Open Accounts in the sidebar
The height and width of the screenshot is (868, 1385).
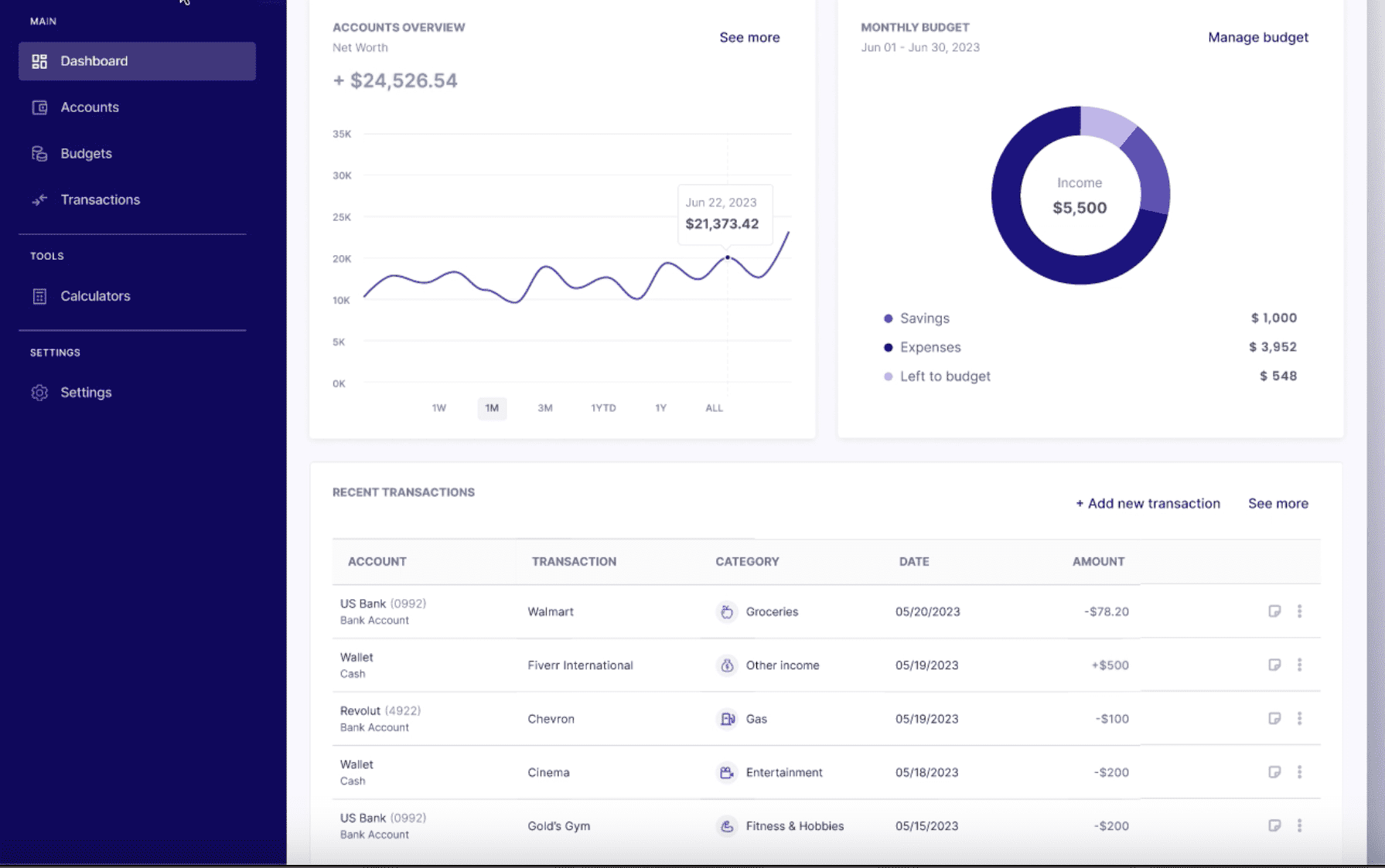click(90, 107)
